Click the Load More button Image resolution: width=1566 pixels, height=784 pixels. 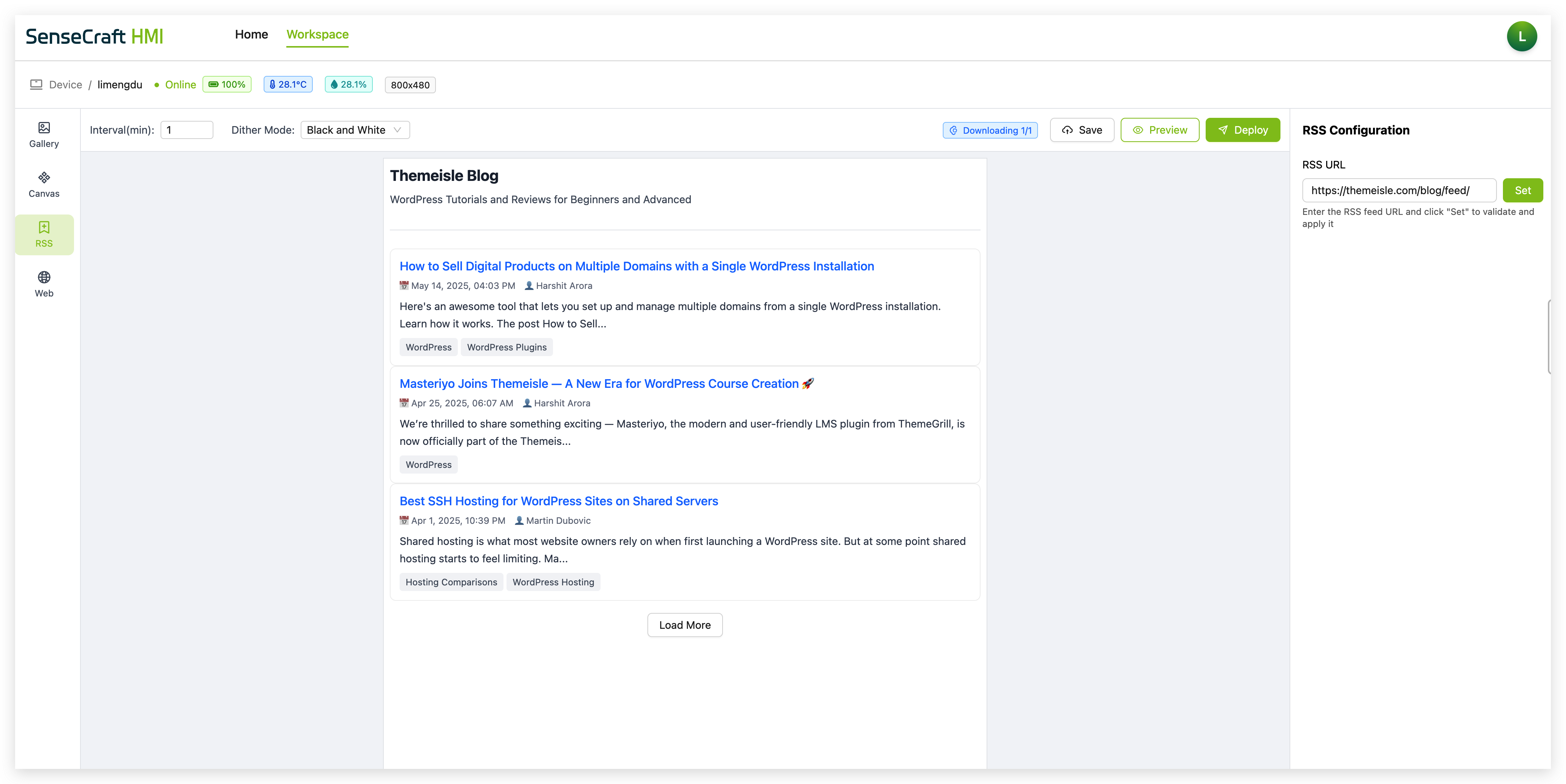click(x=684, y=625)
